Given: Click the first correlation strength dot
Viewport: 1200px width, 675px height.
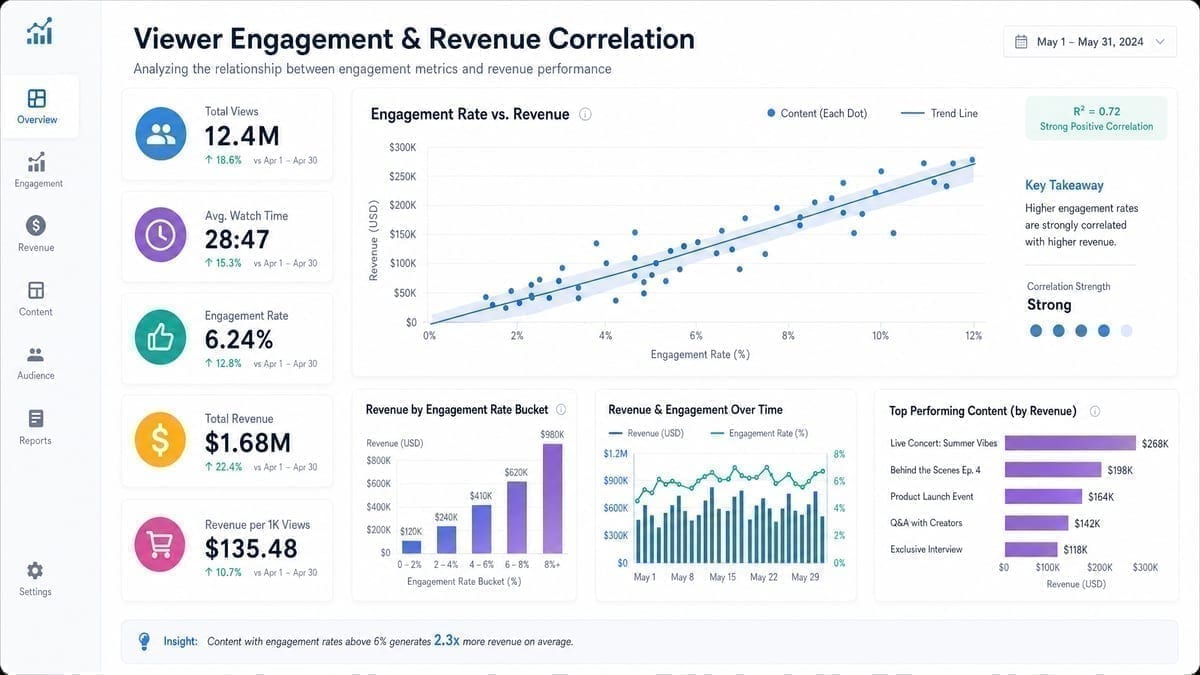Looking at the screenshot, I should 1036,331.
